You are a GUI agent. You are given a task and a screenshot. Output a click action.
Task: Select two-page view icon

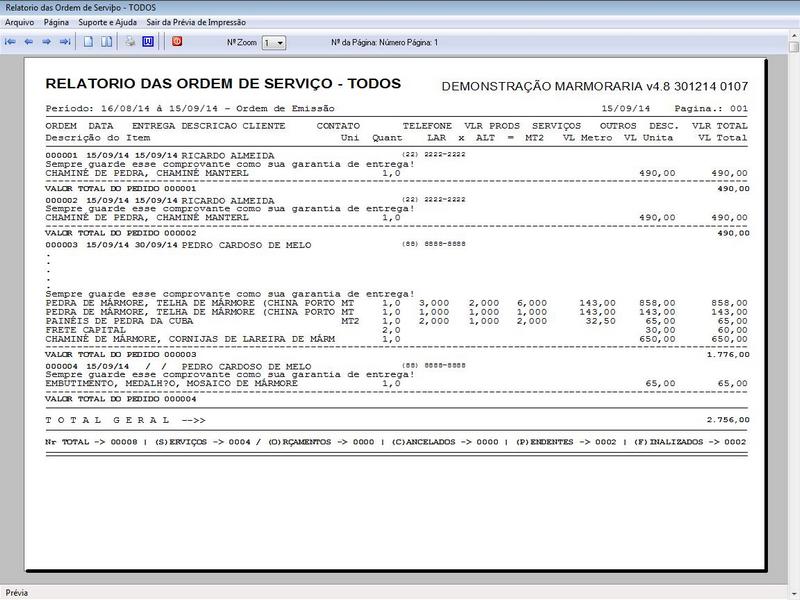click(x=107, y=42)
